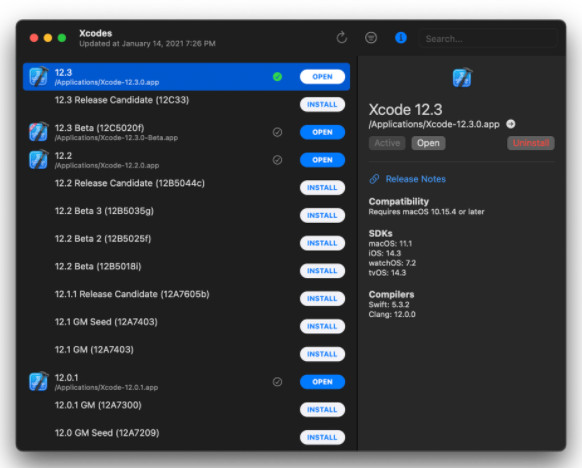Install 12.1 GM (12A7403)

click(x=322, y=354)
